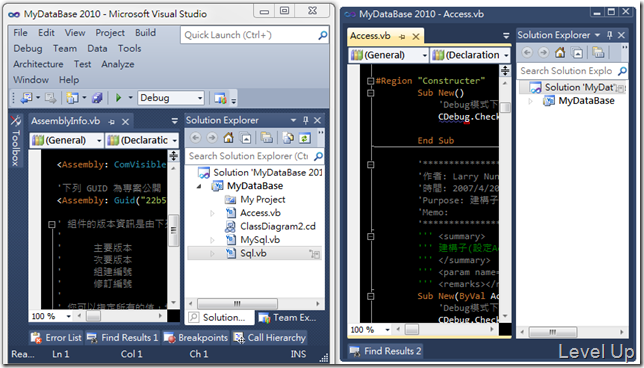The height and width of the screenshot is (368, 644).
Task: Switch to the Team Ex... bottom tab
Action: [x=288, y=317]
